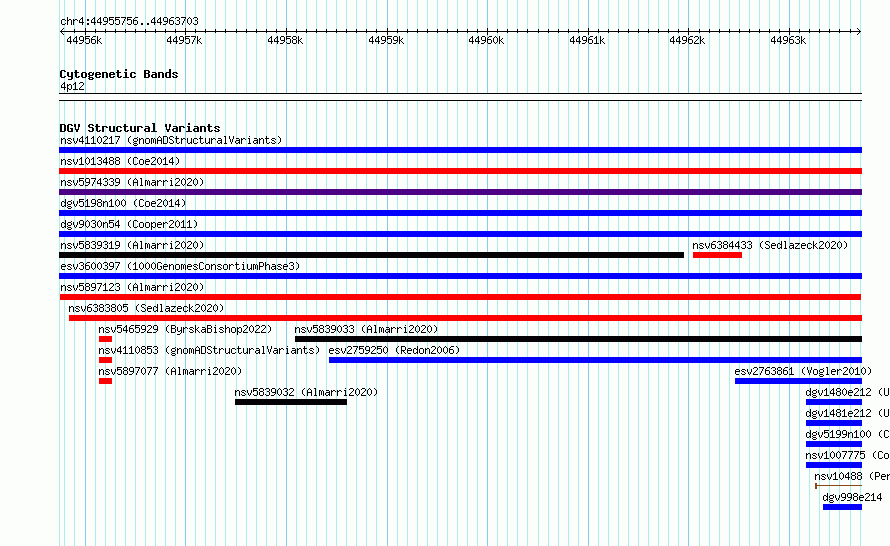Click the blue bar under dgv5199n100

pos(834,444)
